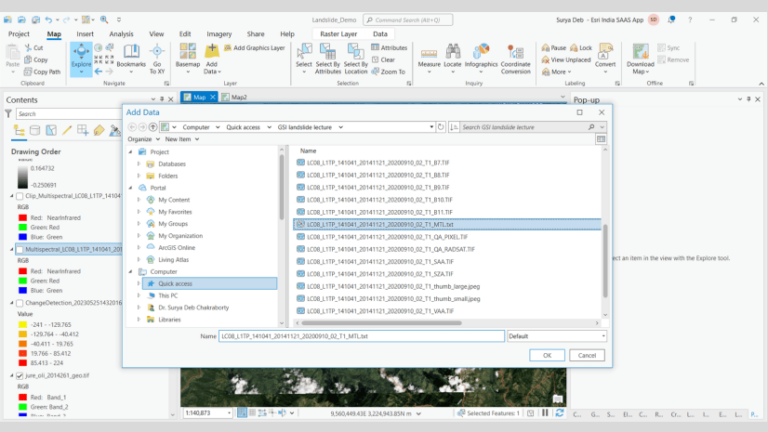Image resolution: width=768 pixels, height=432 pixels.
Task: Click the Convert labels tool
Action: pos(605,58)
